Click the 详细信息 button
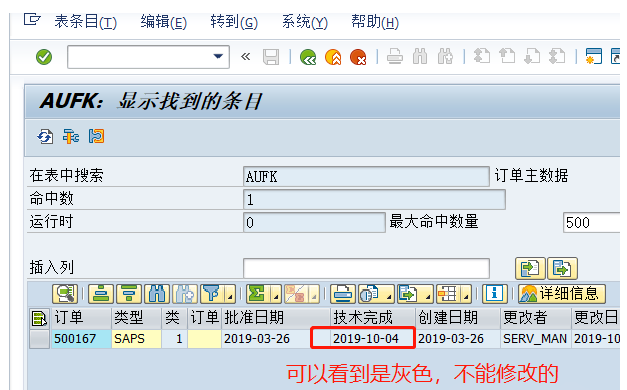 (x=562, y=294)
